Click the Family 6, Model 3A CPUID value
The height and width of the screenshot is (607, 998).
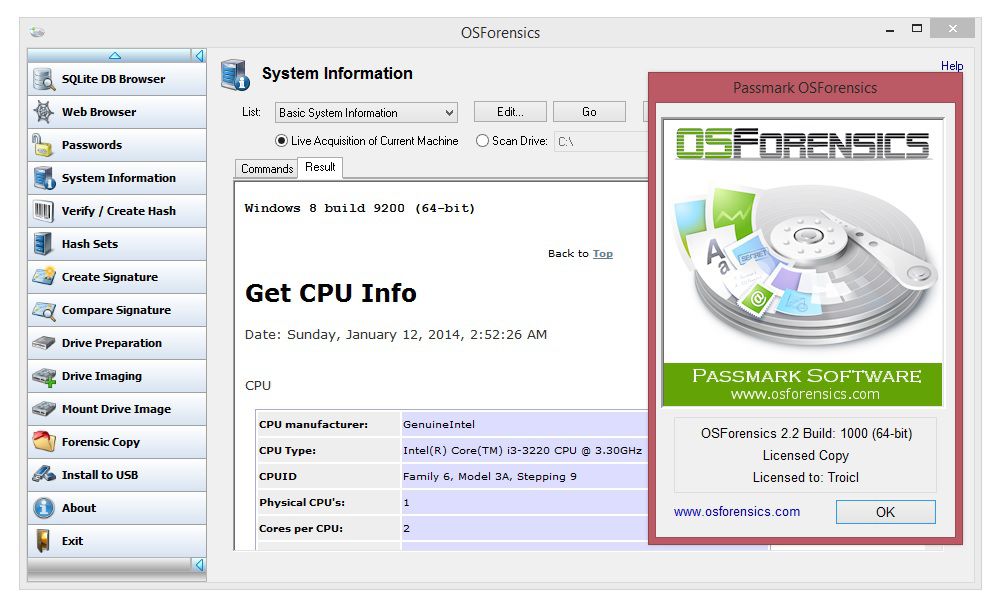489,477
